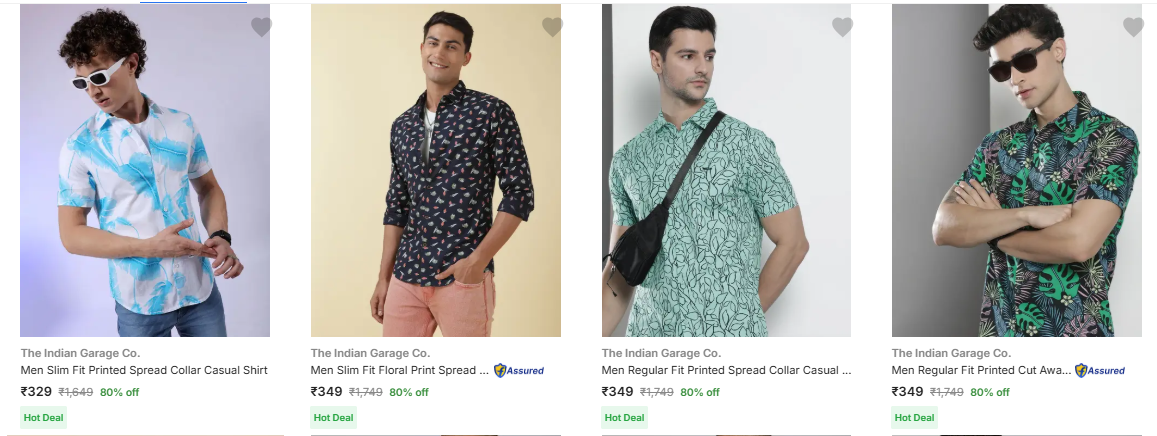Click Hot Deal tag on navy floral shirt

pyautogui.click(x=333, y=417)
